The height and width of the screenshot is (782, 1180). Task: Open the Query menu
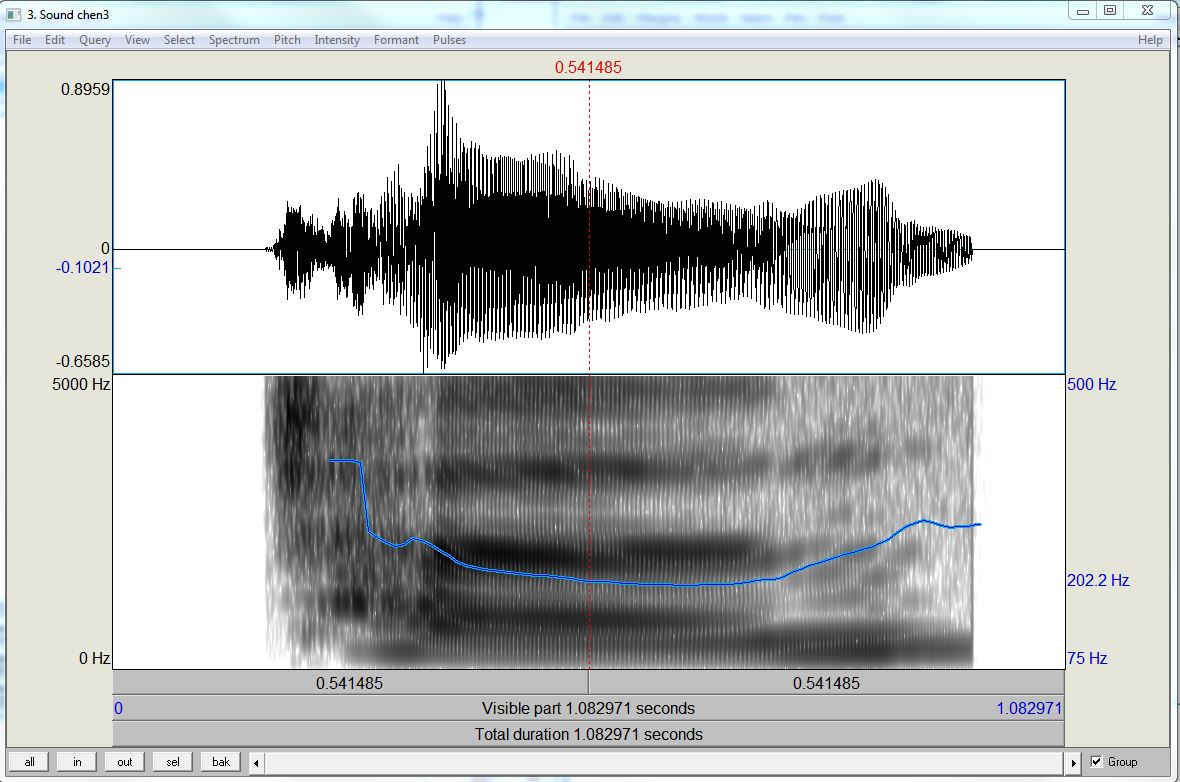[95, 40]
